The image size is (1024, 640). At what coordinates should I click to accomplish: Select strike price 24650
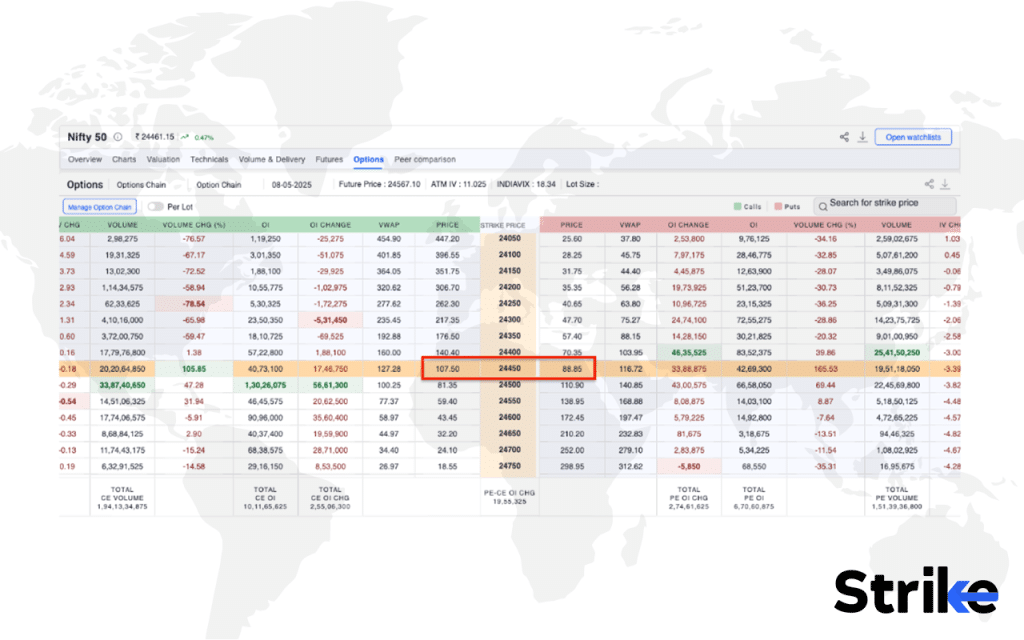coord(509,434)
